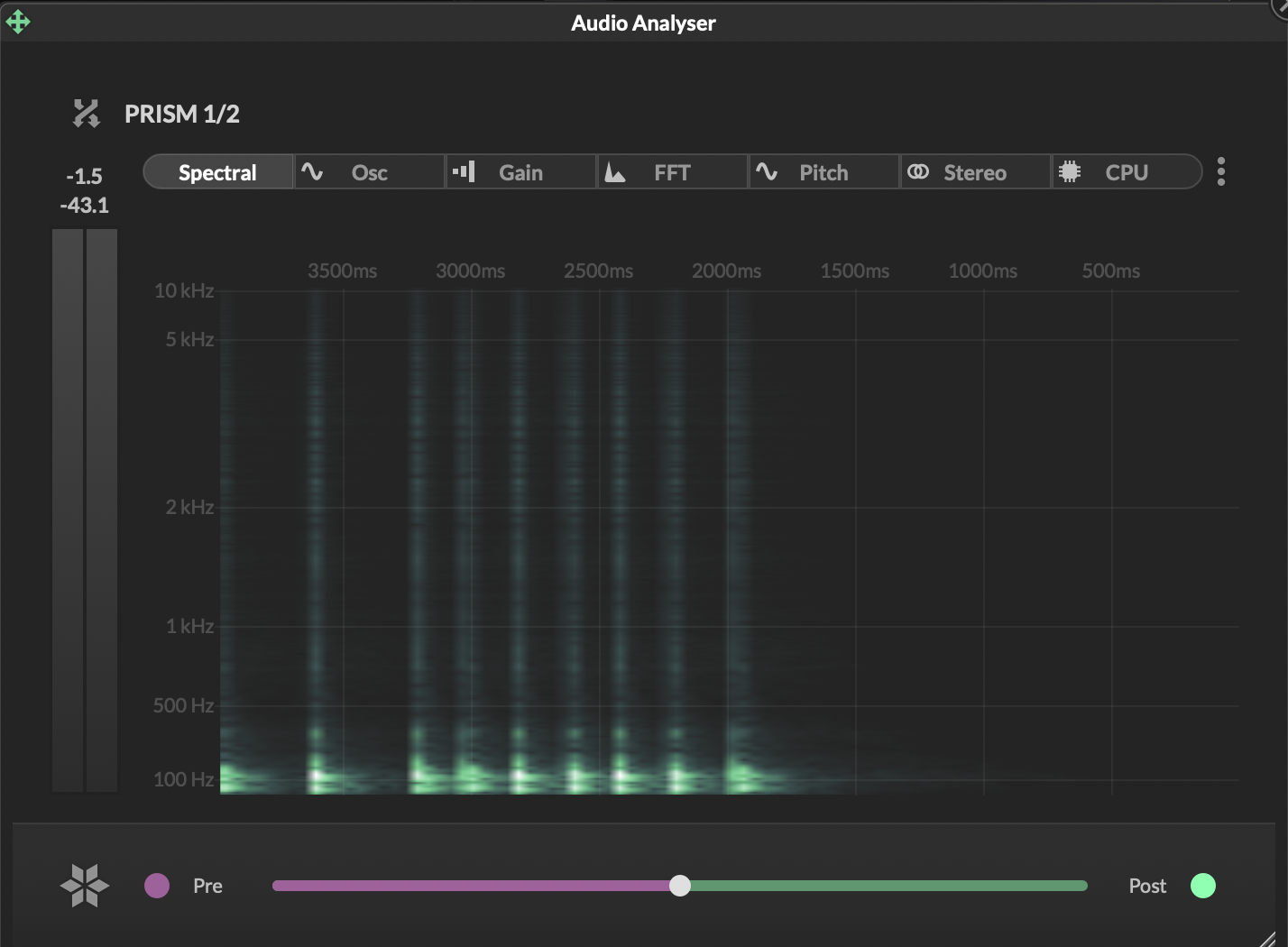
Task: Click the 1000ms time marker label
Action: pos(983,271)
